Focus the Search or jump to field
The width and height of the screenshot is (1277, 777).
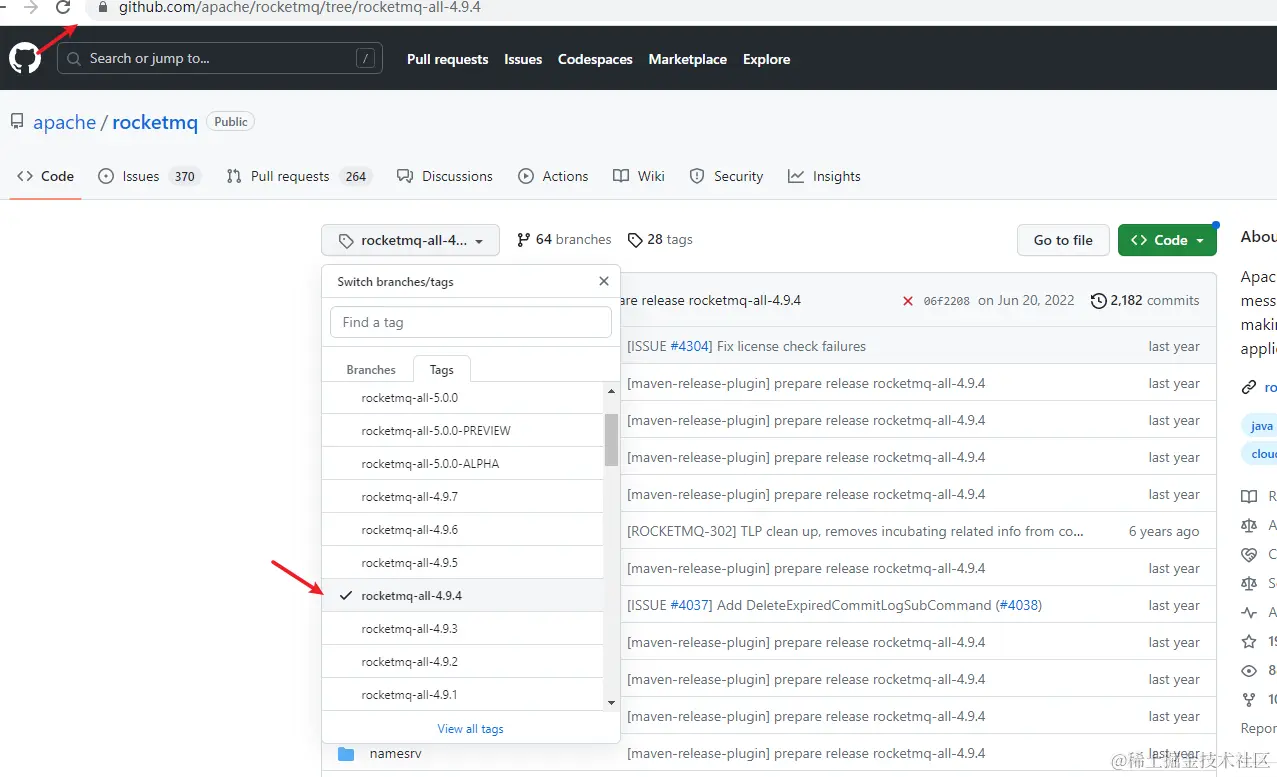point(220,58)
